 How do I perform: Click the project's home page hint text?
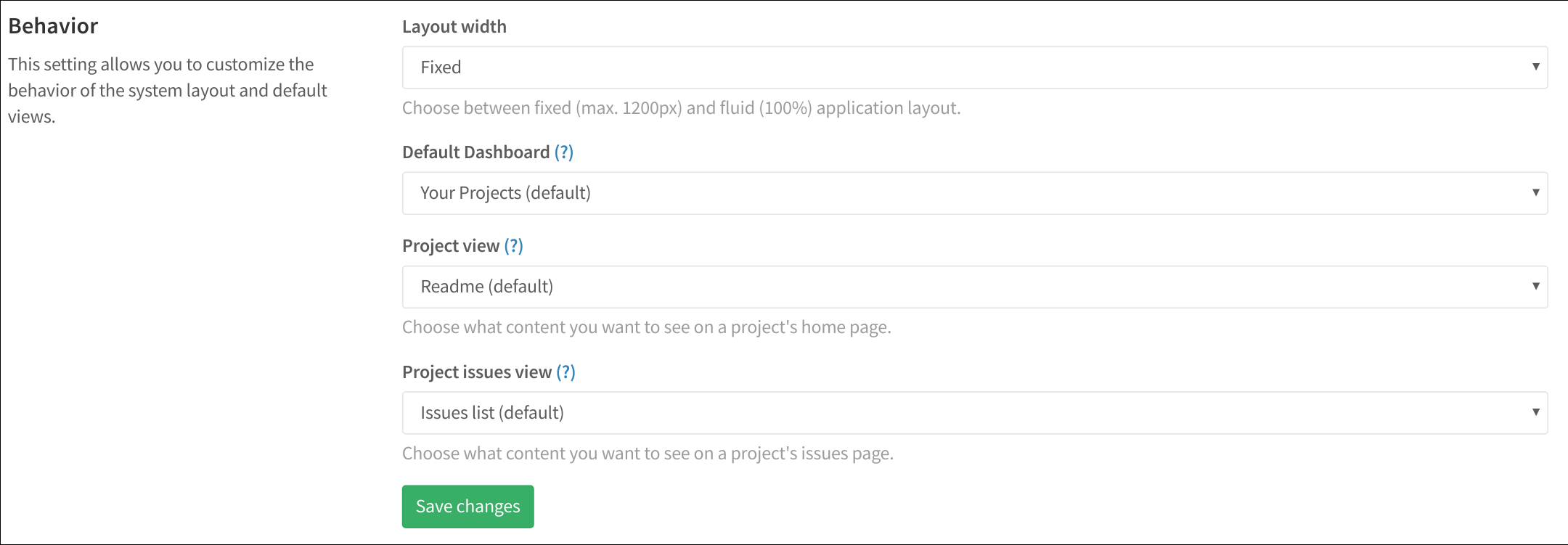646,327
